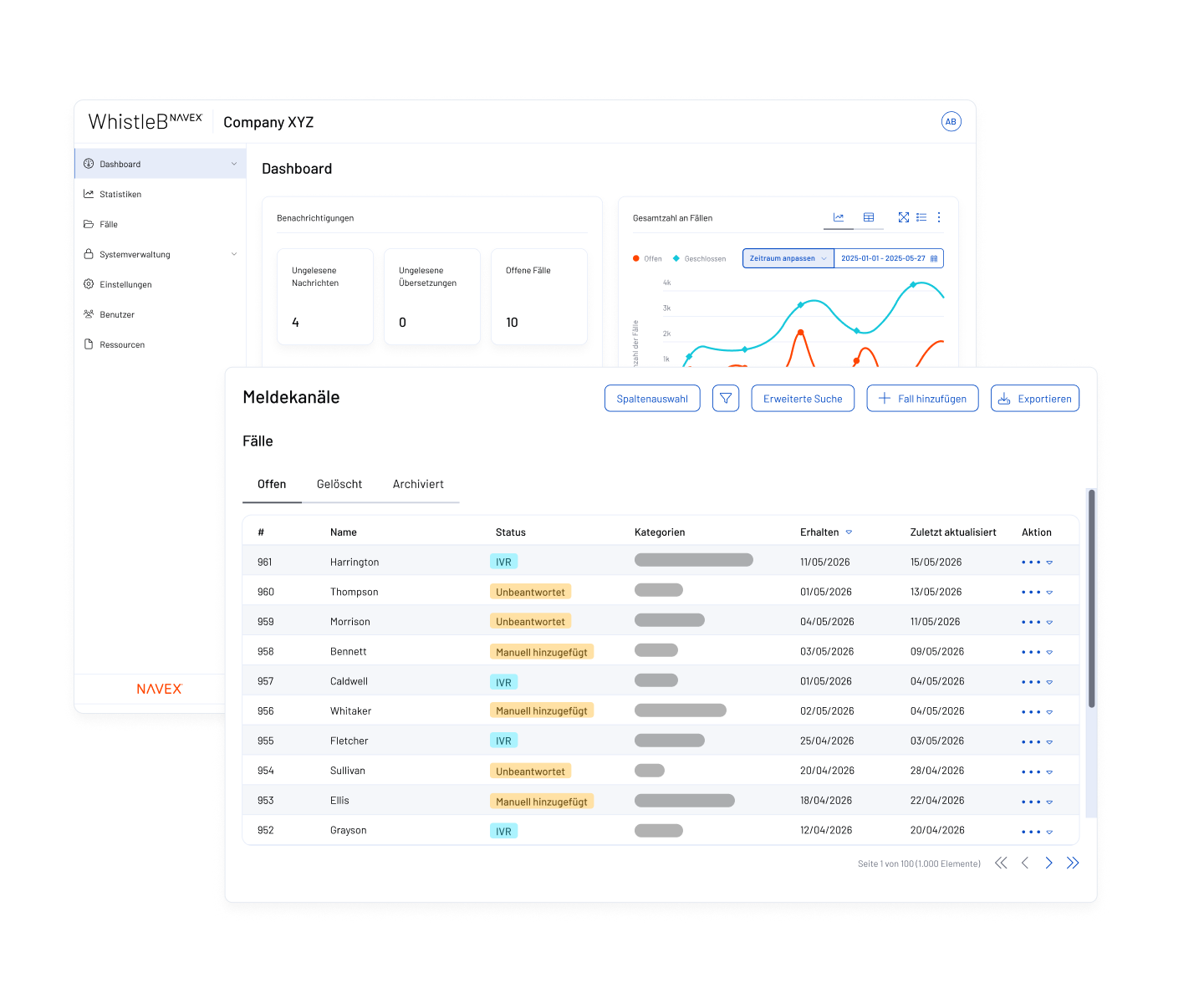Screen dimensions: 1204x1003
Task: Open action dropdown arrow for Morrison row
Action: (1049, 623)
